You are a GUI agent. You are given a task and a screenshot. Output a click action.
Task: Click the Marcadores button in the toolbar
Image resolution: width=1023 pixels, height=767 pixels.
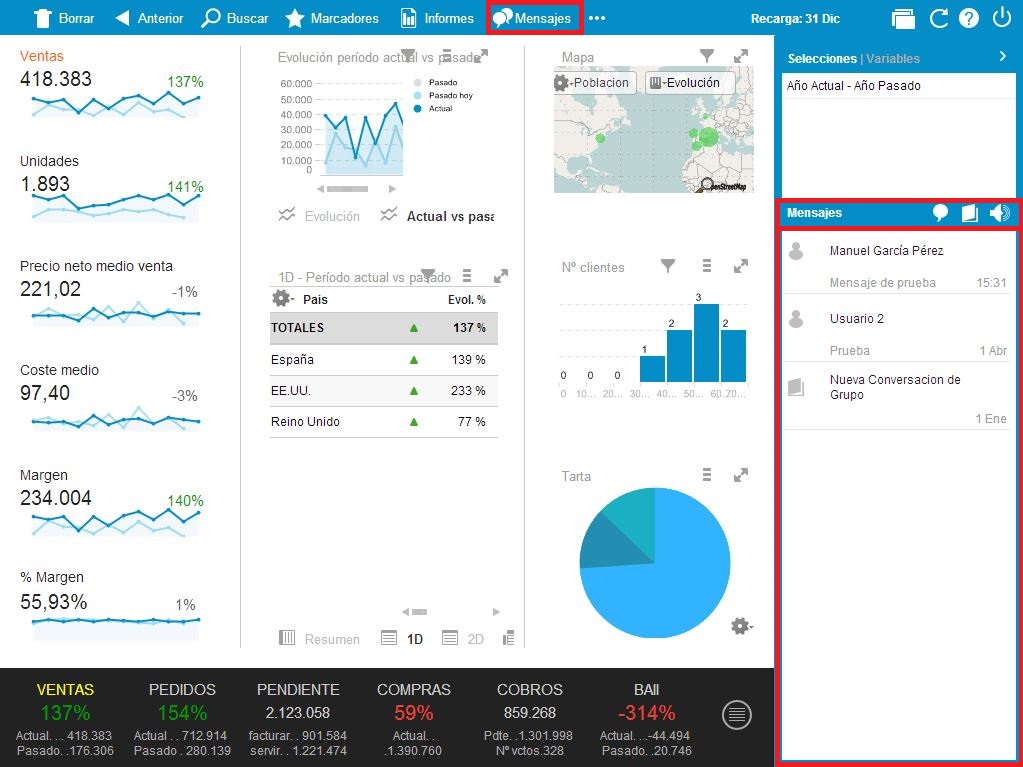point(332,18)
